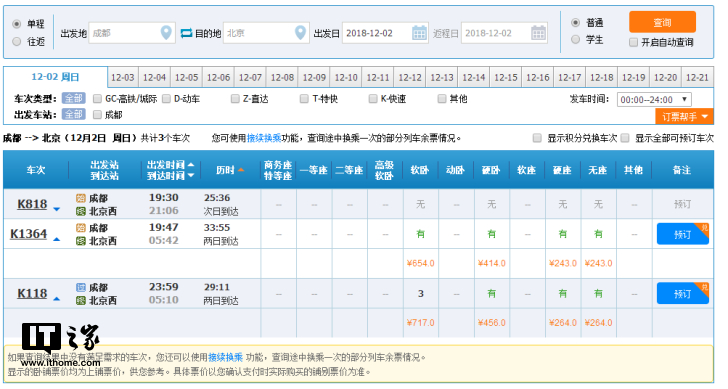The image size is (728, 389).
Task: Enable 显示积分兑换车次 checkbox
Action: (537, 138)
